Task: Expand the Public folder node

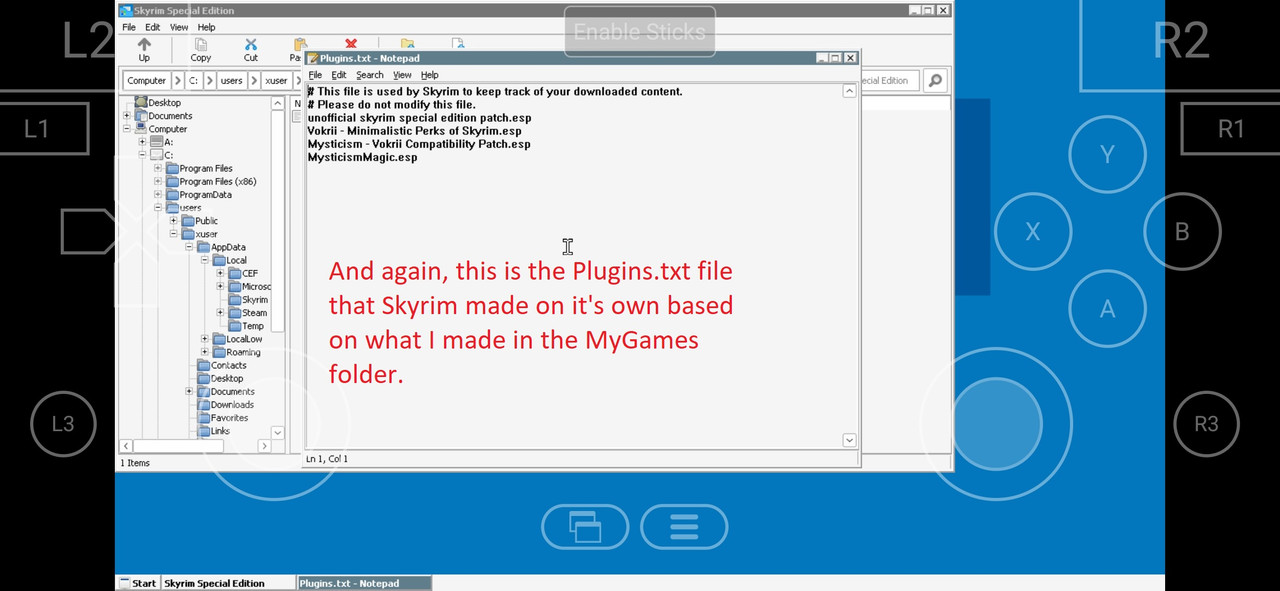Action: 174,221
